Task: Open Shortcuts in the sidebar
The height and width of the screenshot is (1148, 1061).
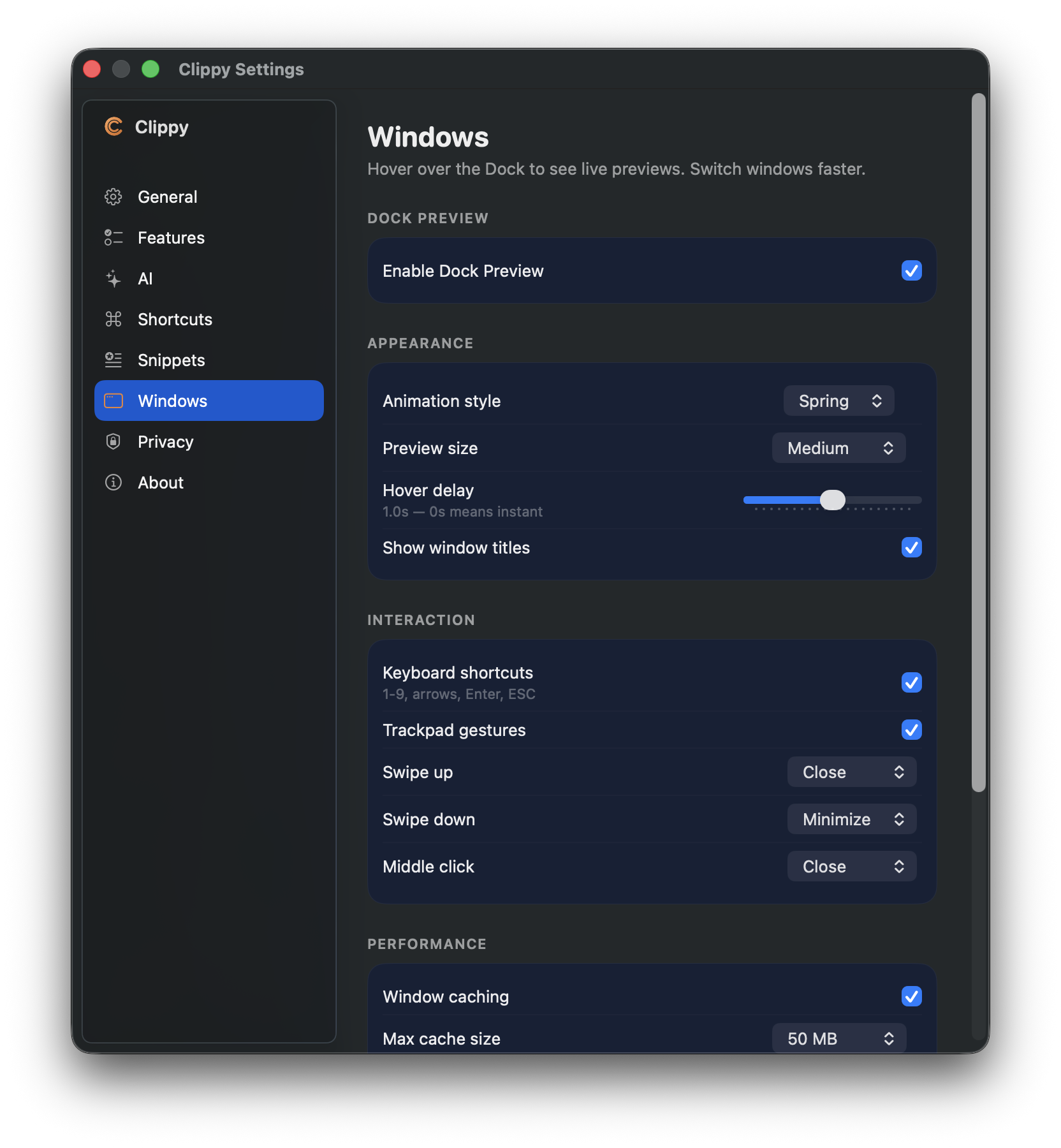Action: (209, 320)
